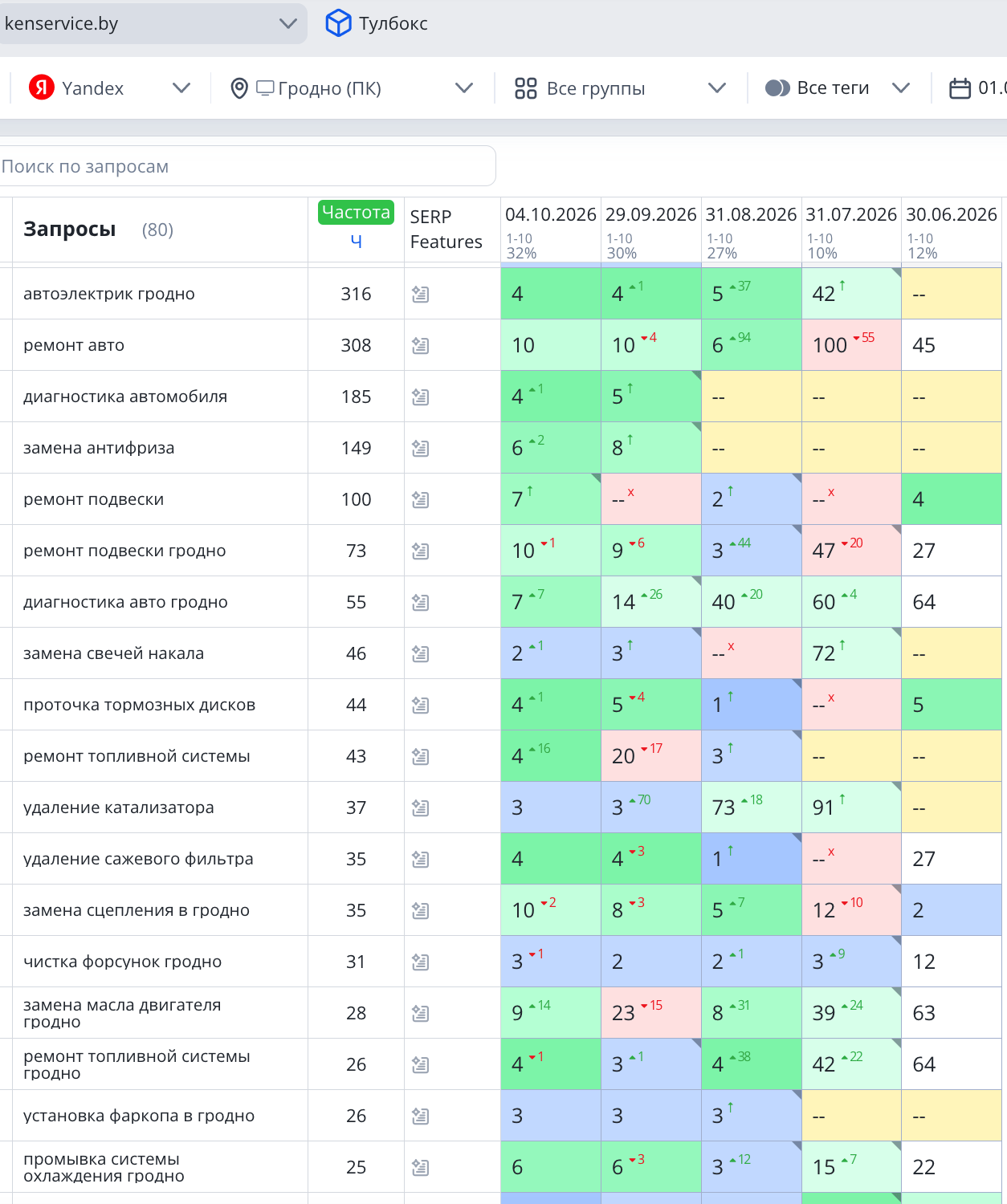
Task: Click the query замена масла двигателя гродно
Action: (122, 1013)
